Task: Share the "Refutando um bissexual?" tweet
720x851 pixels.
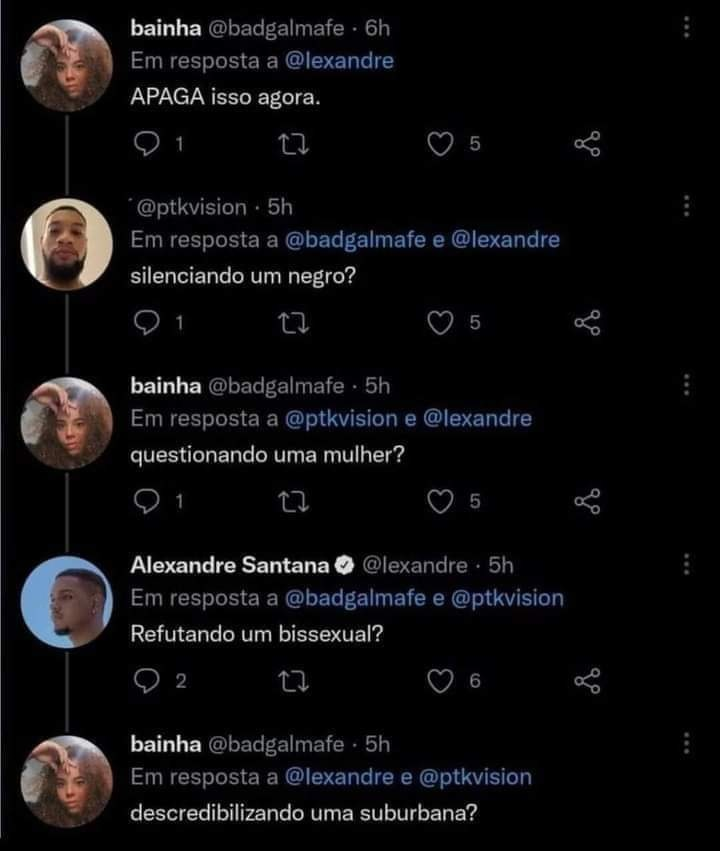Action: click(x=587, y=682)
